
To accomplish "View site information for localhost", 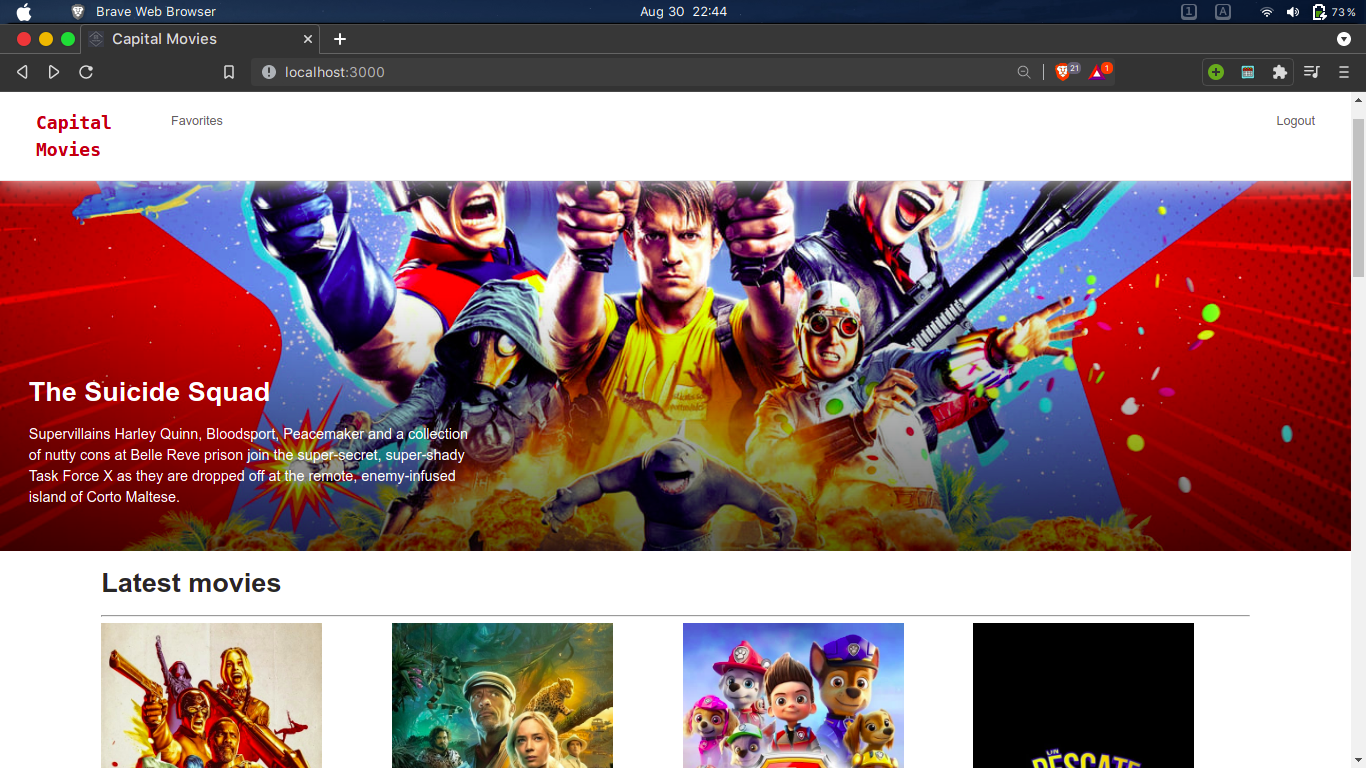I will pyautogui.click(x=268, y=72).
